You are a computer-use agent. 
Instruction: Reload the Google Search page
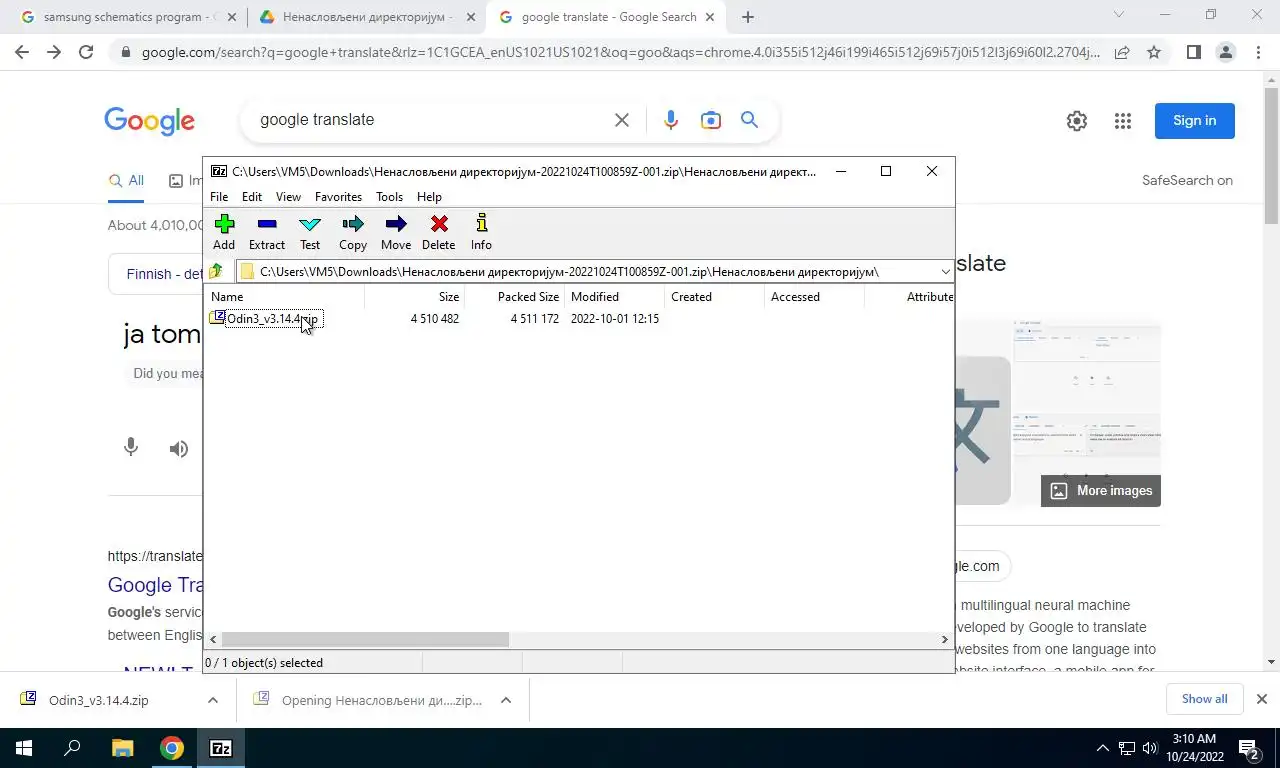86,52
